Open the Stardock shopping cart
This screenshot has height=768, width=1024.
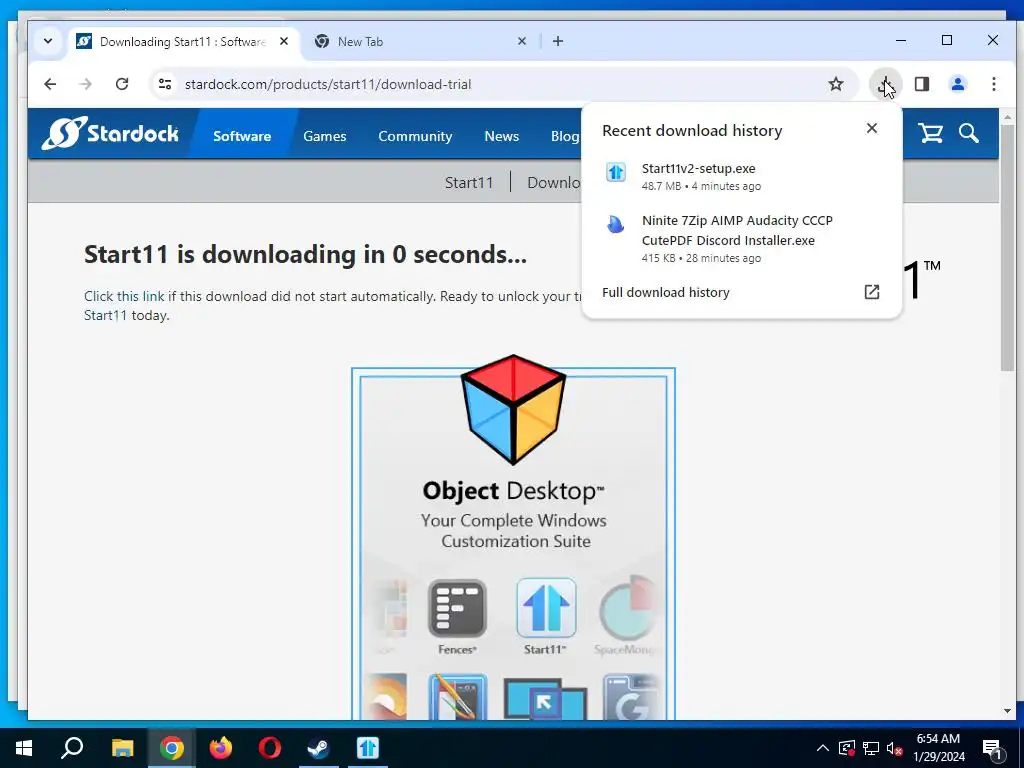click(930, 133)
